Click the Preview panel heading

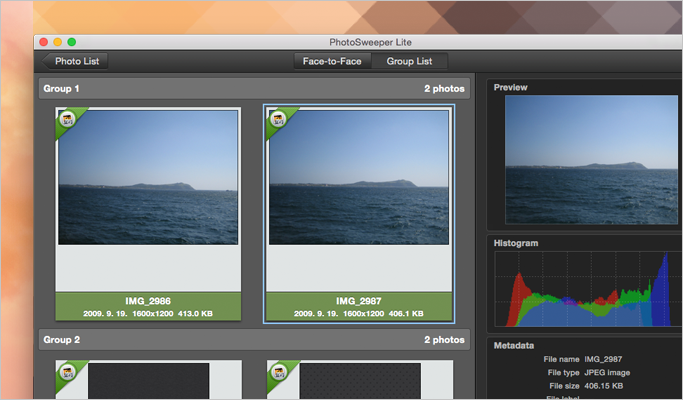click(x=511, y=87)
